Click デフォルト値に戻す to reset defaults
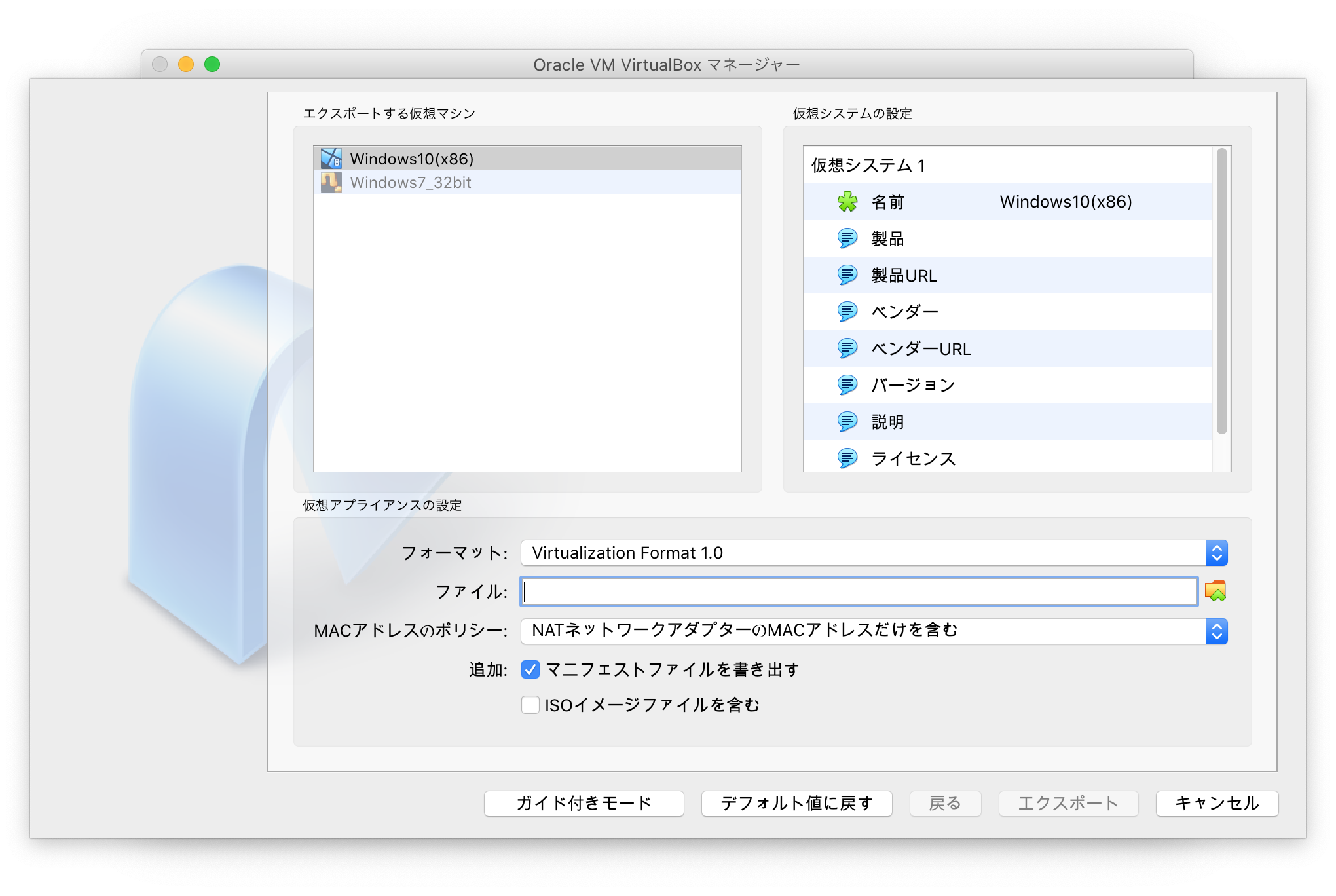This screenshot has width=1336, height=896. [x=796, y=804]
